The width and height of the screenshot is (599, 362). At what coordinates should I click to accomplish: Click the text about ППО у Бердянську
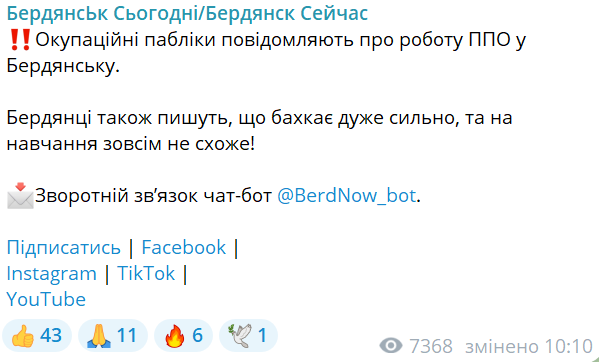click(x=266, y=53)
